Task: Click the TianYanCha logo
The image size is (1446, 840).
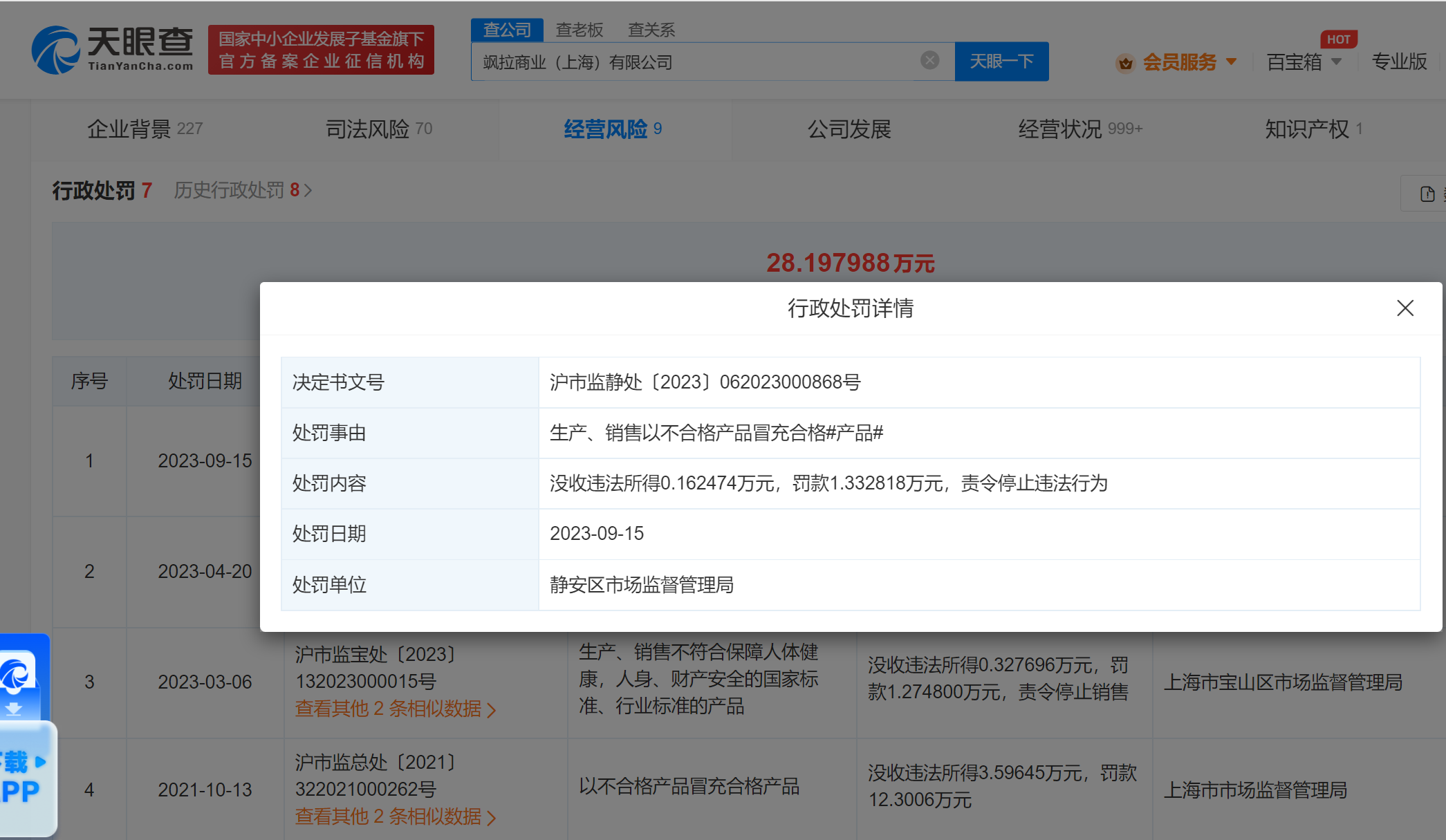Action: pos(112,49)
